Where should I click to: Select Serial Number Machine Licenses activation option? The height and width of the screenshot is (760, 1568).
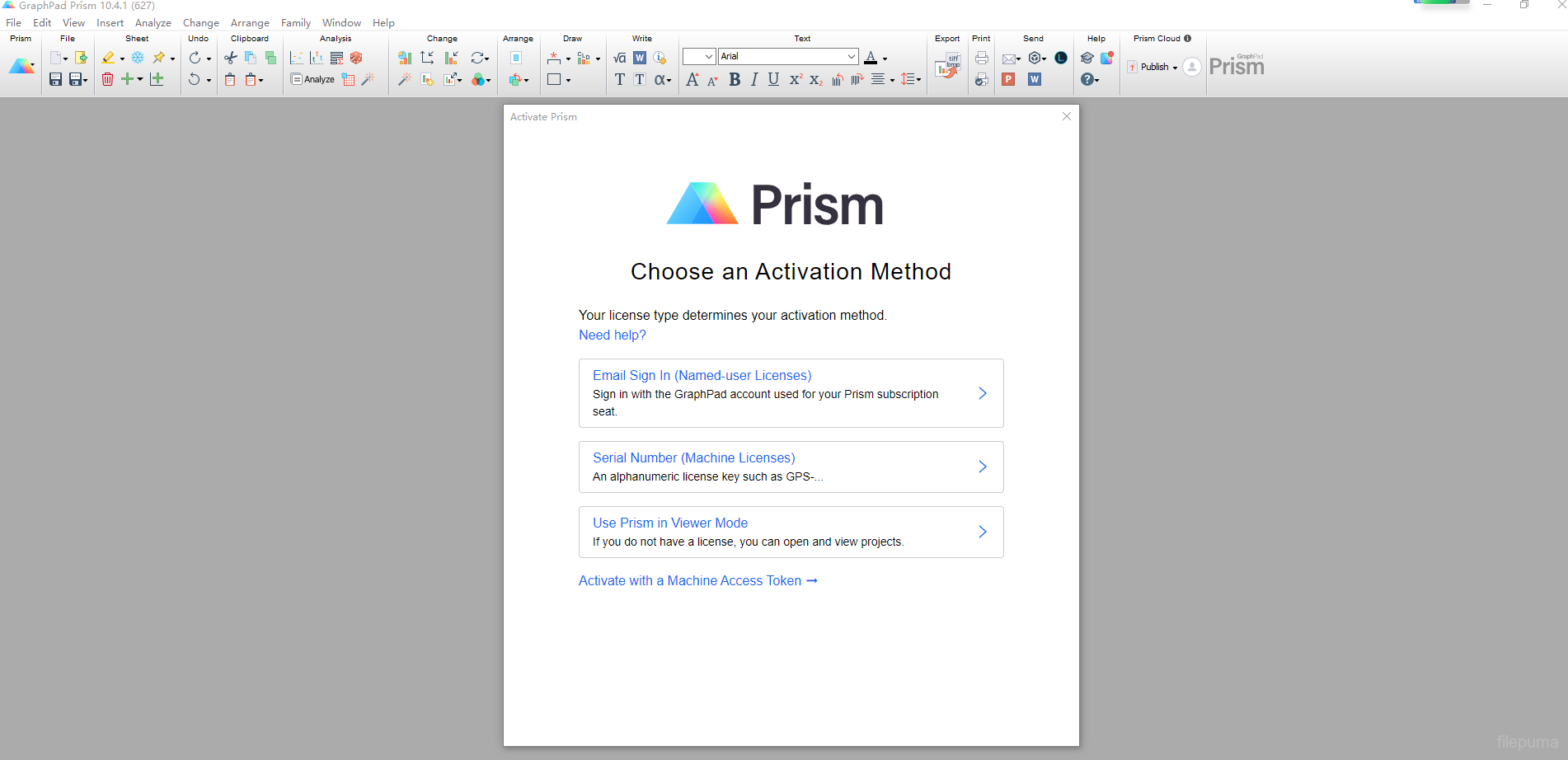coord(790,467)
